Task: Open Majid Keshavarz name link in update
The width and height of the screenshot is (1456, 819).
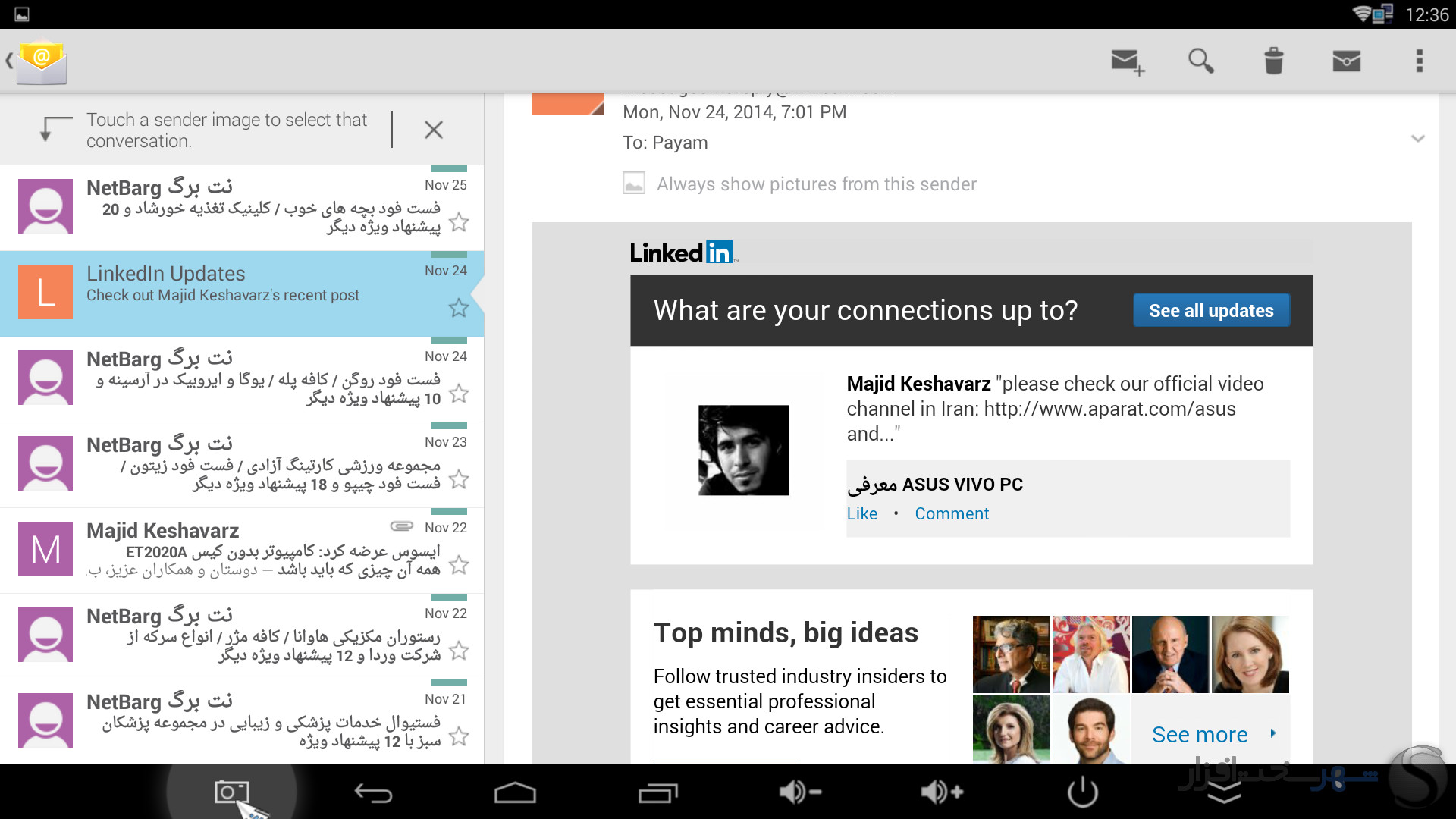Action: [x=918, y=384]
